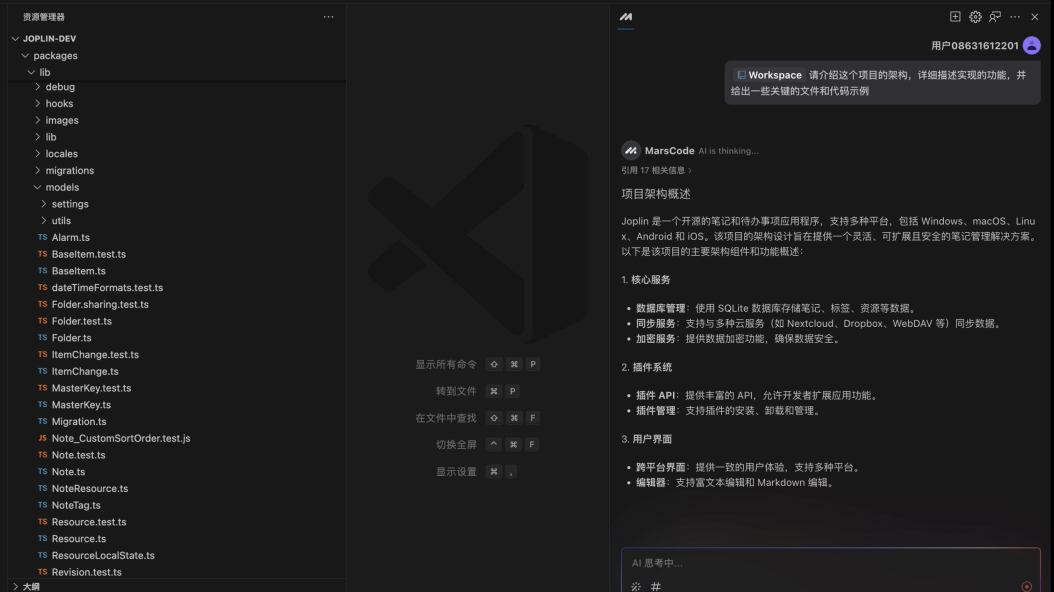Open explorer panel more actions menu

(x=328, y=17)
